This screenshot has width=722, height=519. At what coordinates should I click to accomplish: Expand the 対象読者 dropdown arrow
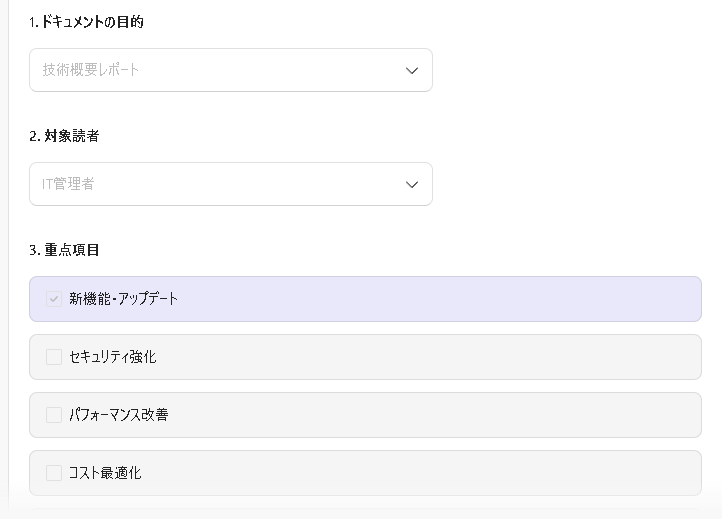pyautogui.click(x=411, y=184)
